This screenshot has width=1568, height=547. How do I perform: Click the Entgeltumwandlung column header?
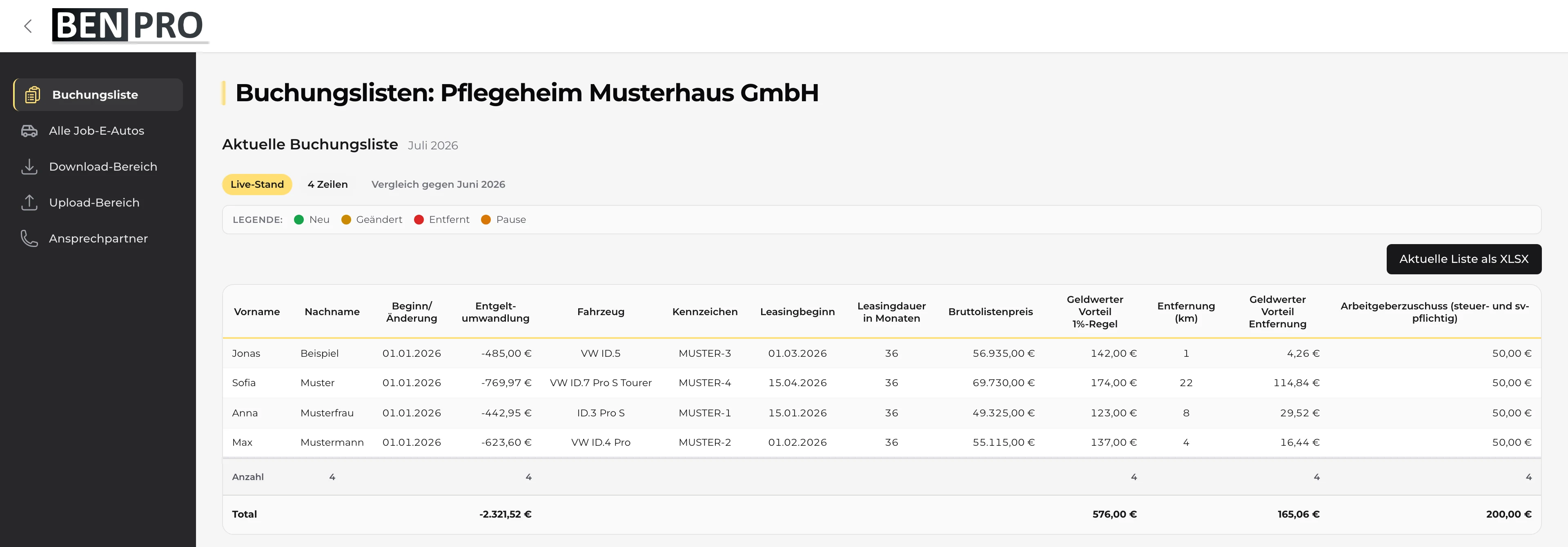(495, 311)
